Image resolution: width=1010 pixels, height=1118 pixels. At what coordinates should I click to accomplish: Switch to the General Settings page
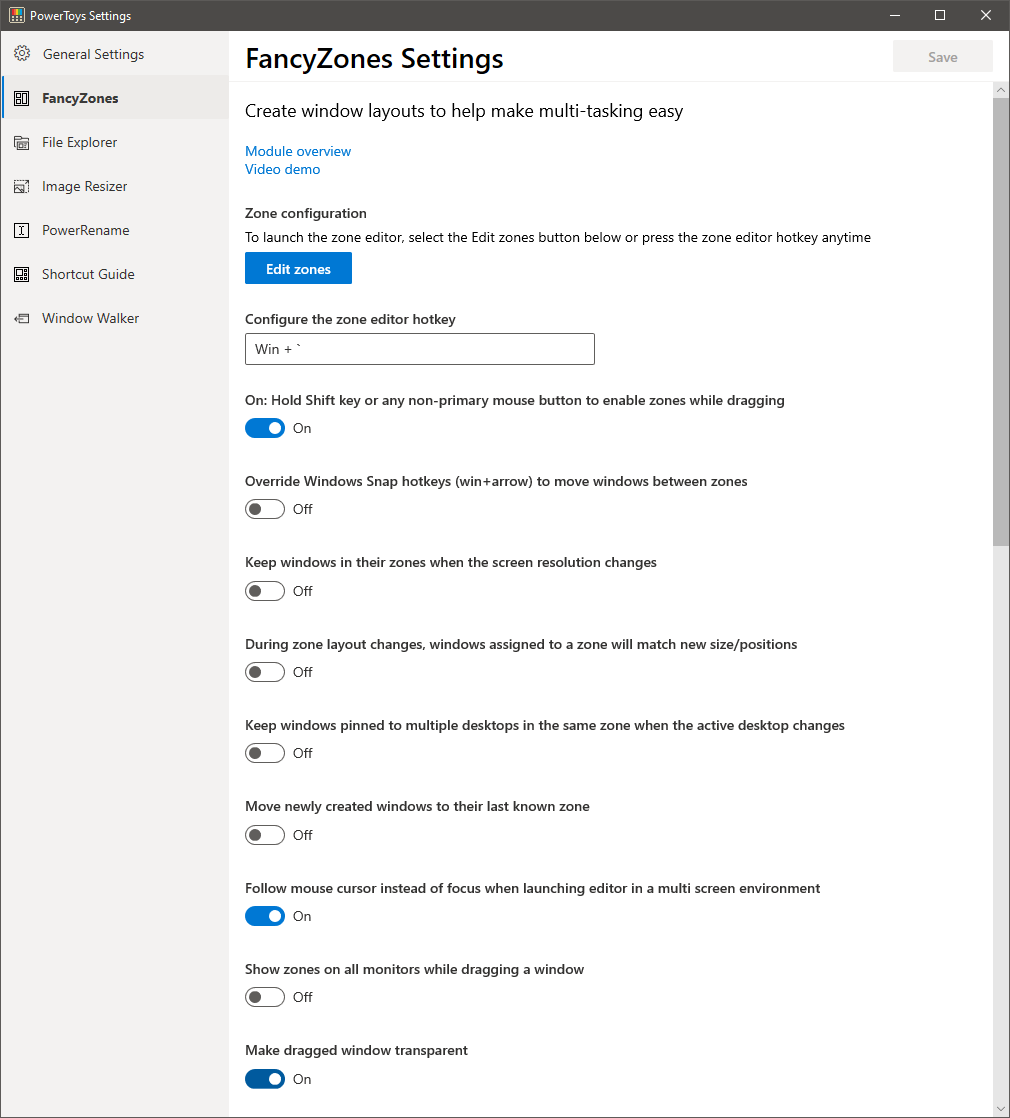[x=93, y=53]
